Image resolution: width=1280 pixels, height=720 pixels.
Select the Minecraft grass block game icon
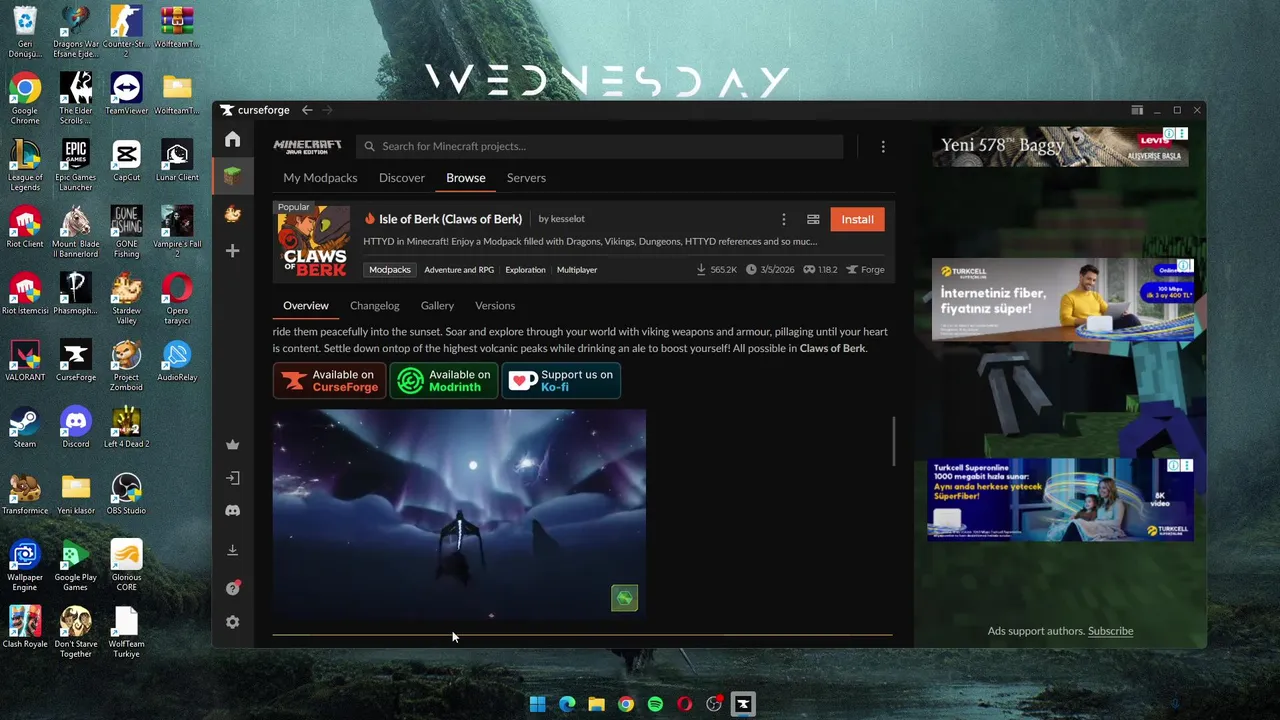point(232,177)
